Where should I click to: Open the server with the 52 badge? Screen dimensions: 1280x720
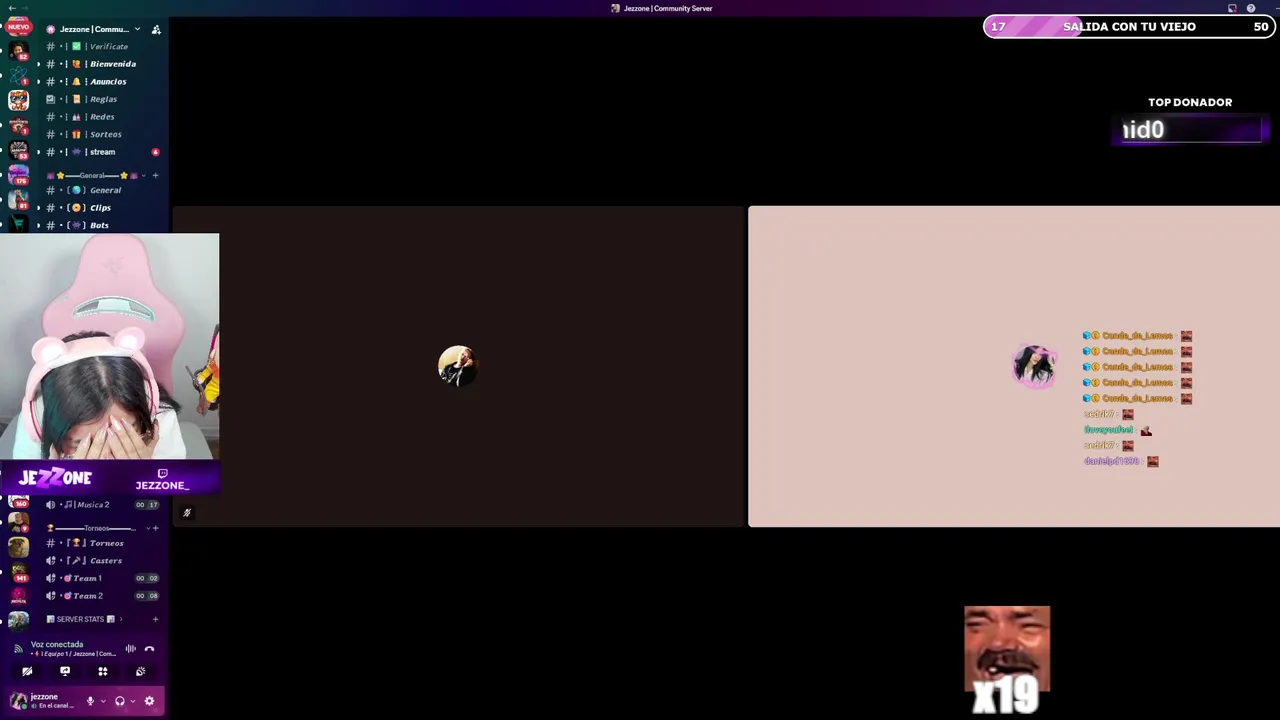point(18,51)
